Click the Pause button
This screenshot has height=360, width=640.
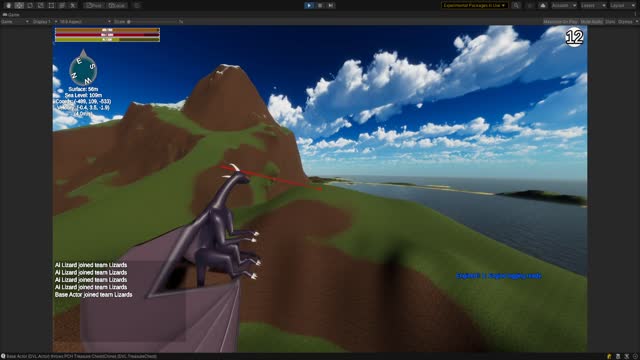(x=320, y=5)
